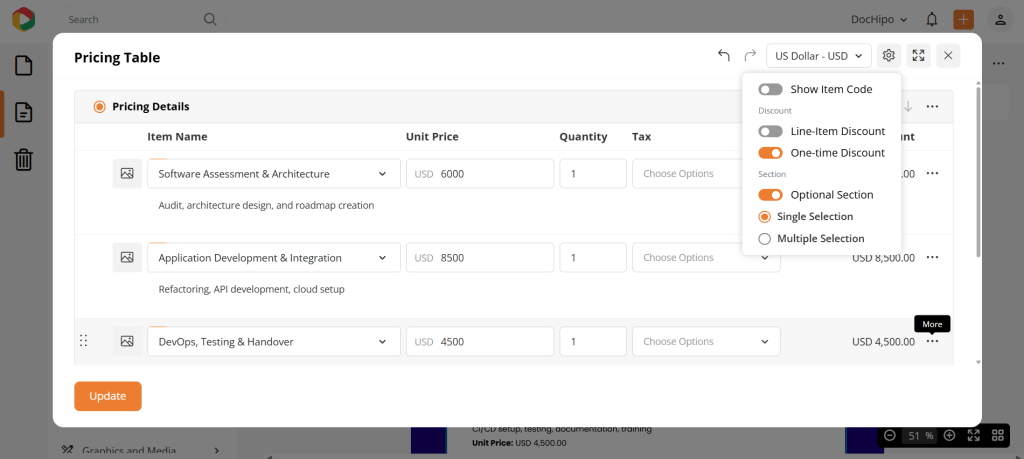The height and width of the screenshot is (459, 1024).
Task: Edit unit price field showing 8500
Action: [x=480, y=257]
